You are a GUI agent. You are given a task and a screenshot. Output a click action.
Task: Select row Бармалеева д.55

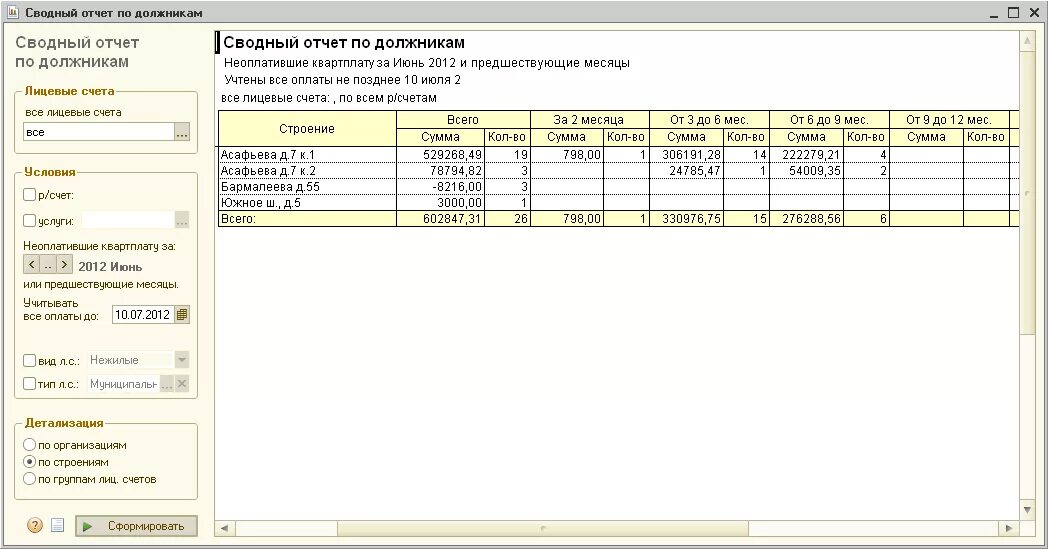pos(307,187)
